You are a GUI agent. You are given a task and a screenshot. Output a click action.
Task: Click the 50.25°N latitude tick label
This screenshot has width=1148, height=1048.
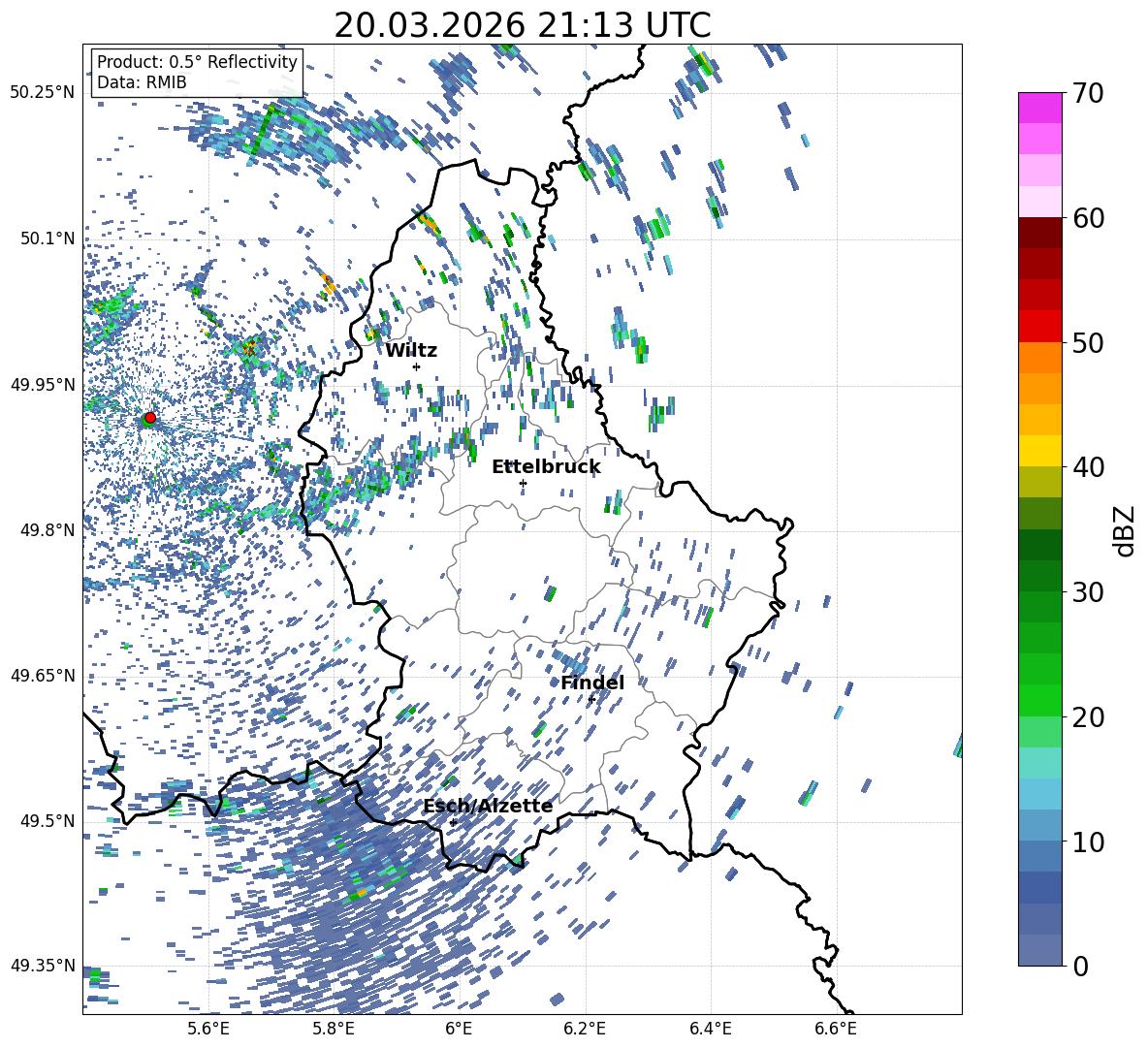[x=42, y=92]
